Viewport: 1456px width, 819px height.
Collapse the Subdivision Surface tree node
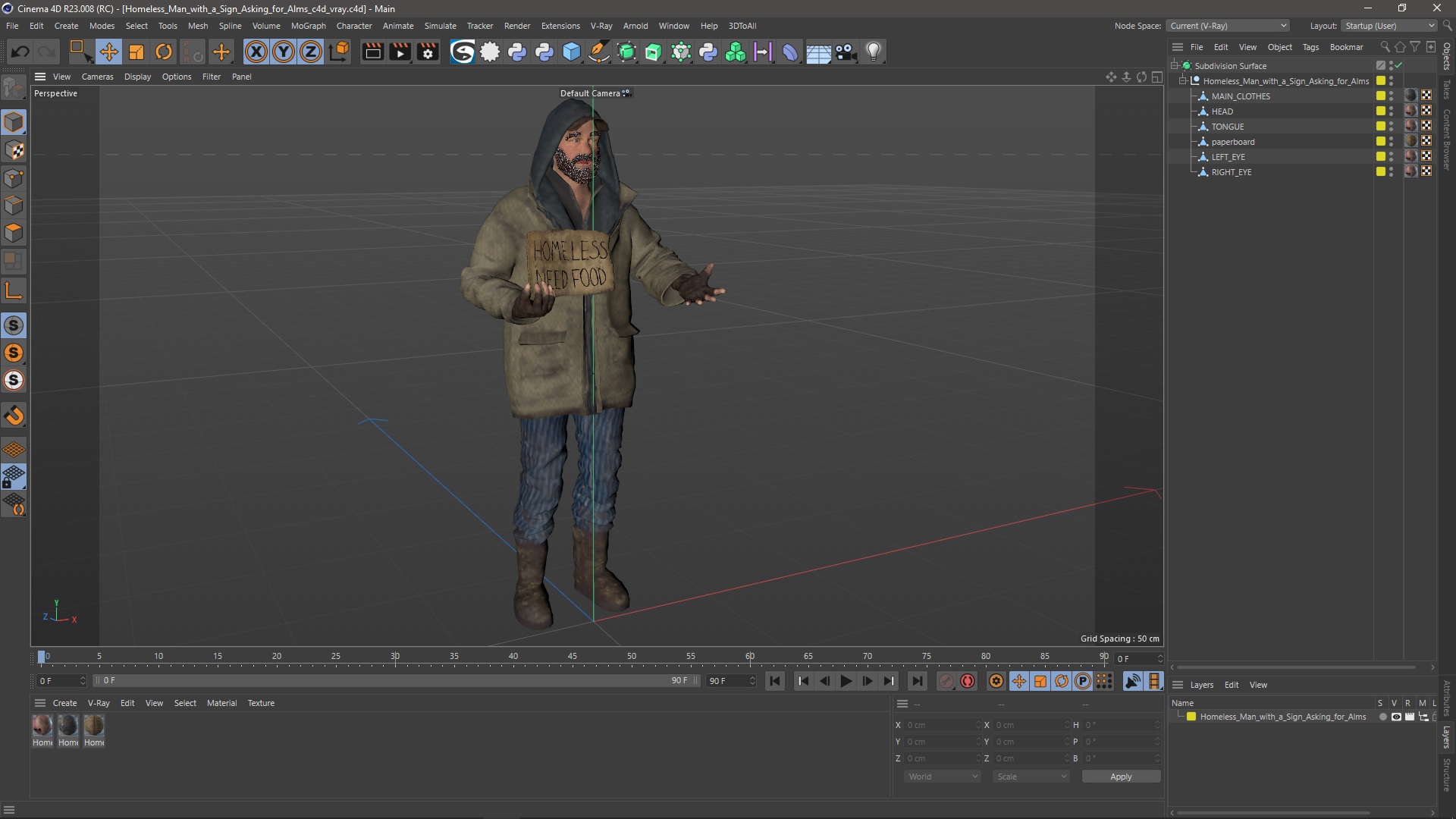[x=1174, y=65]
